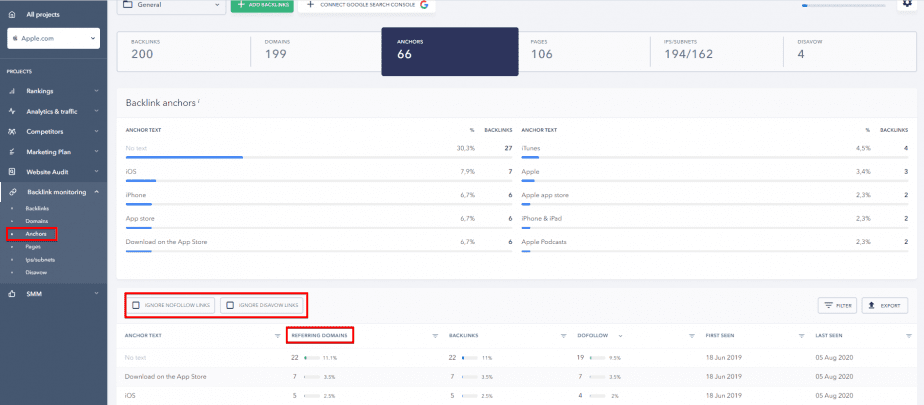
Task: Click the iTunes anchor text entry
Action: point(531,148)
